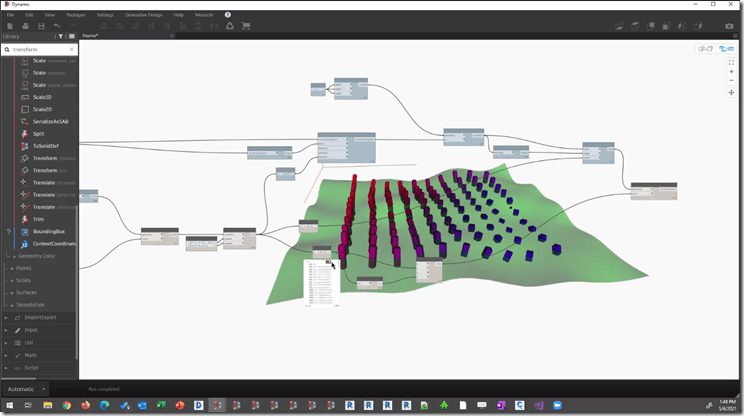Expand the Tessellation geometry subcategory
Image resolution: width=744 pixels, height=416 pixels.
[34, 304]
